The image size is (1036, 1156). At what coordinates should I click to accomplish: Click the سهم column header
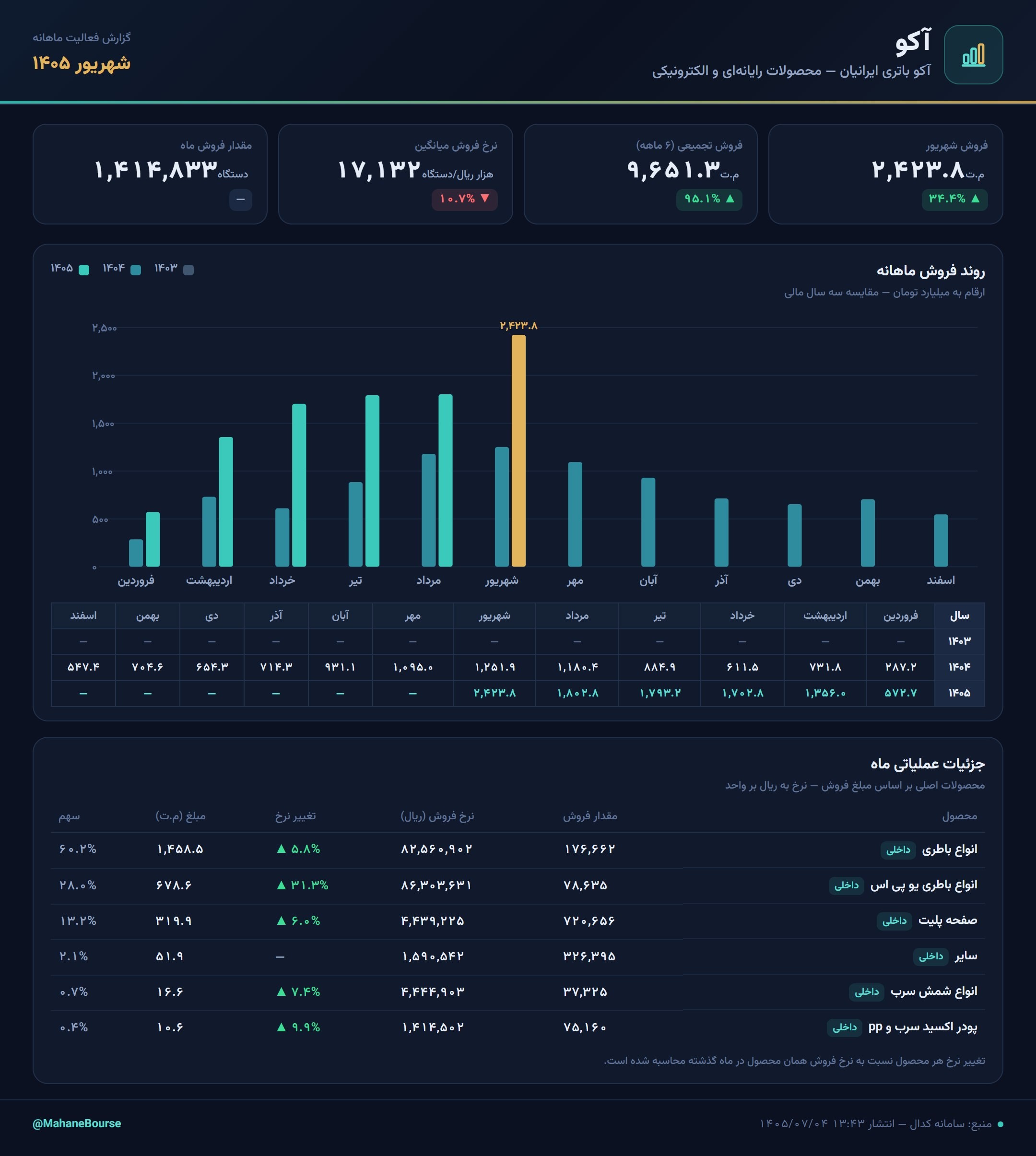pyautogui.click(x=69, y=815)
